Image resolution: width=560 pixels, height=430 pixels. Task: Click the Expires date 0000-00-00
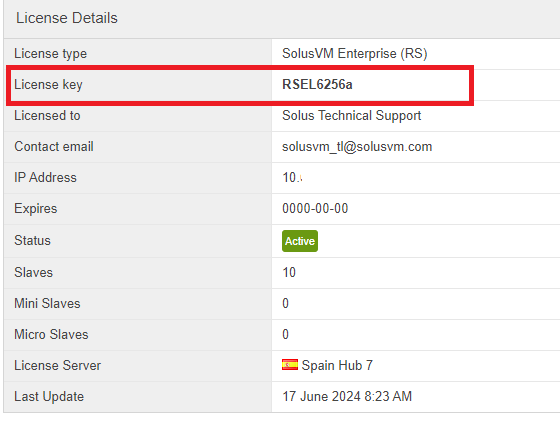[x=315, y=209]
